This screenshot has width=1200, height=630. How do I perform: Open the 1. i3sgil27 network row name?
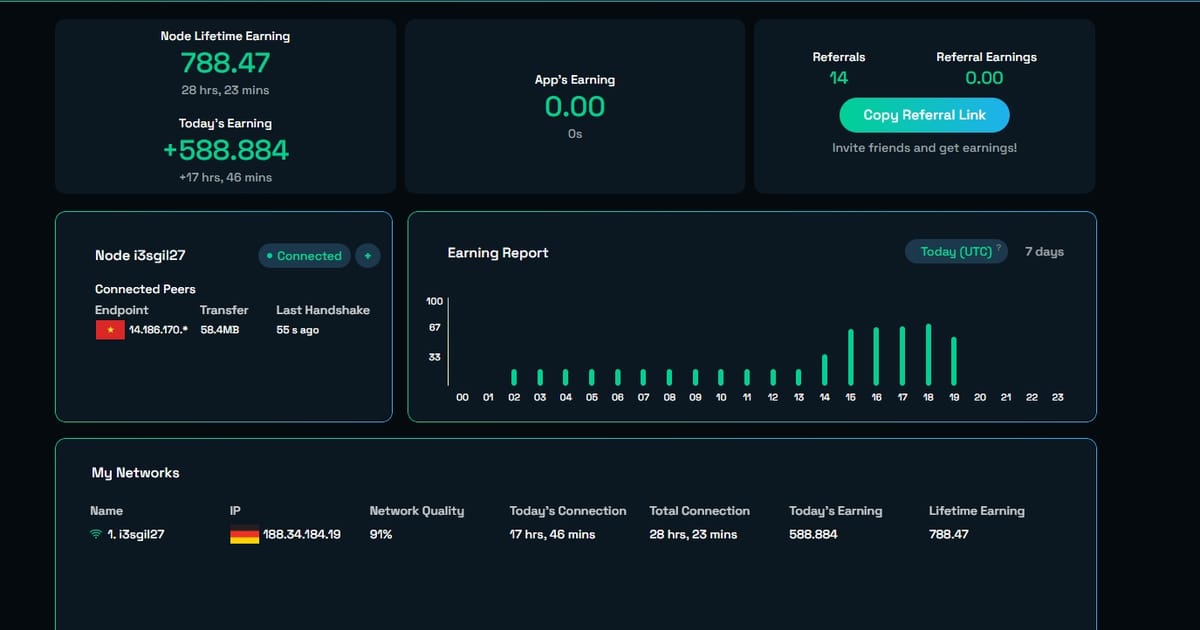pyautogui.click(x=135, y=535)
